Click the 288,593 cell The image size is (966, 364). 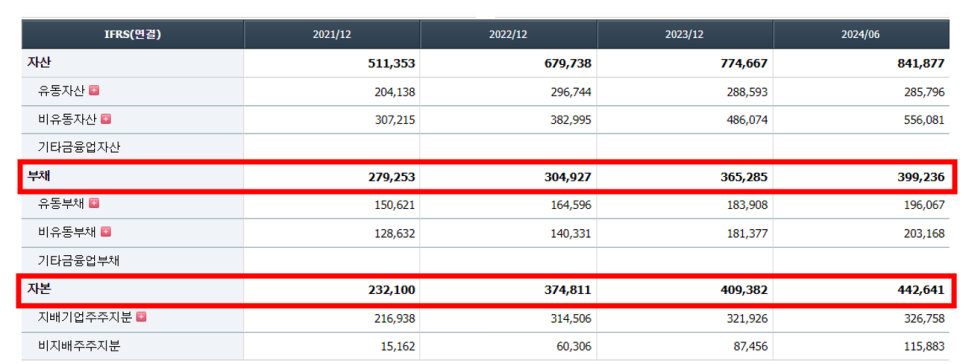[747, 92]
